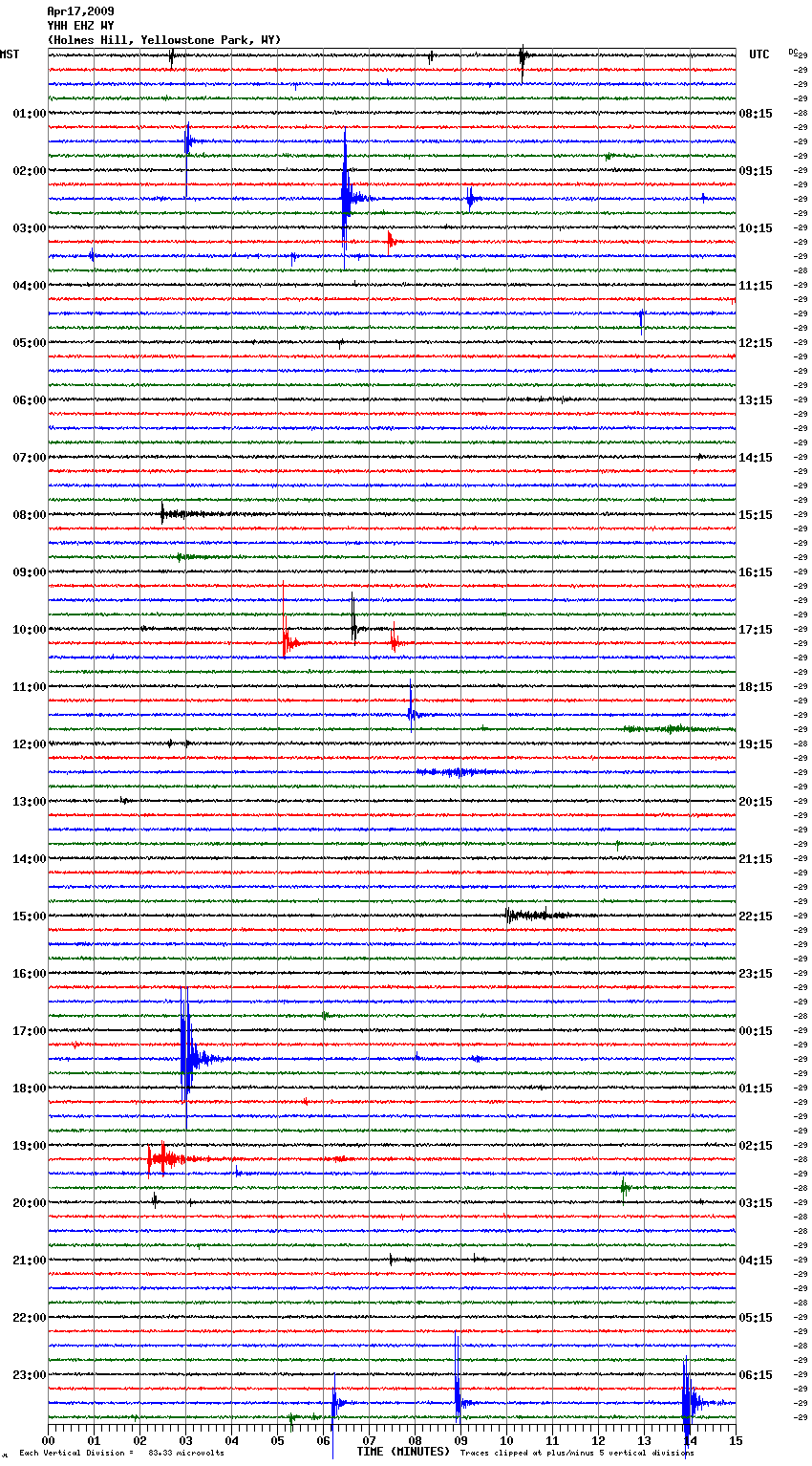This screenshot has height=1466, width=812.
Task: Click the '(Holmes Hill, Yellowstone Park, WY)' title
Action: click(x=164, y=40)
